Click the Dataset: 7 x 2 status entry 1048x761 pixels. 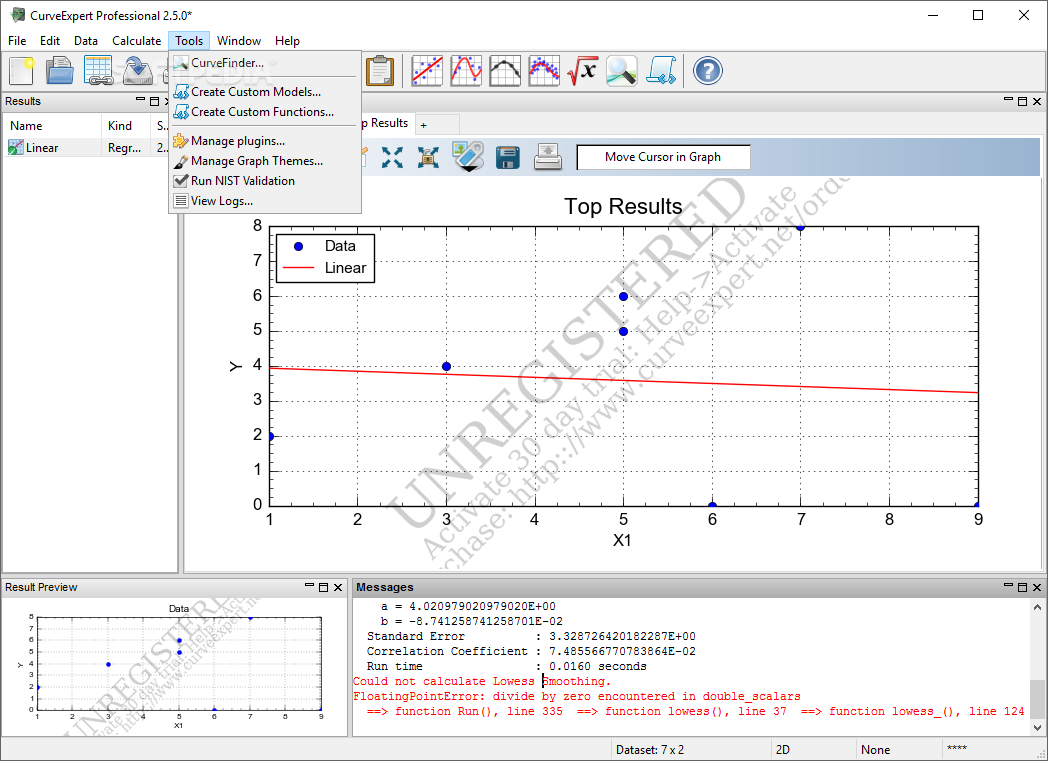[x=650, y=750]
